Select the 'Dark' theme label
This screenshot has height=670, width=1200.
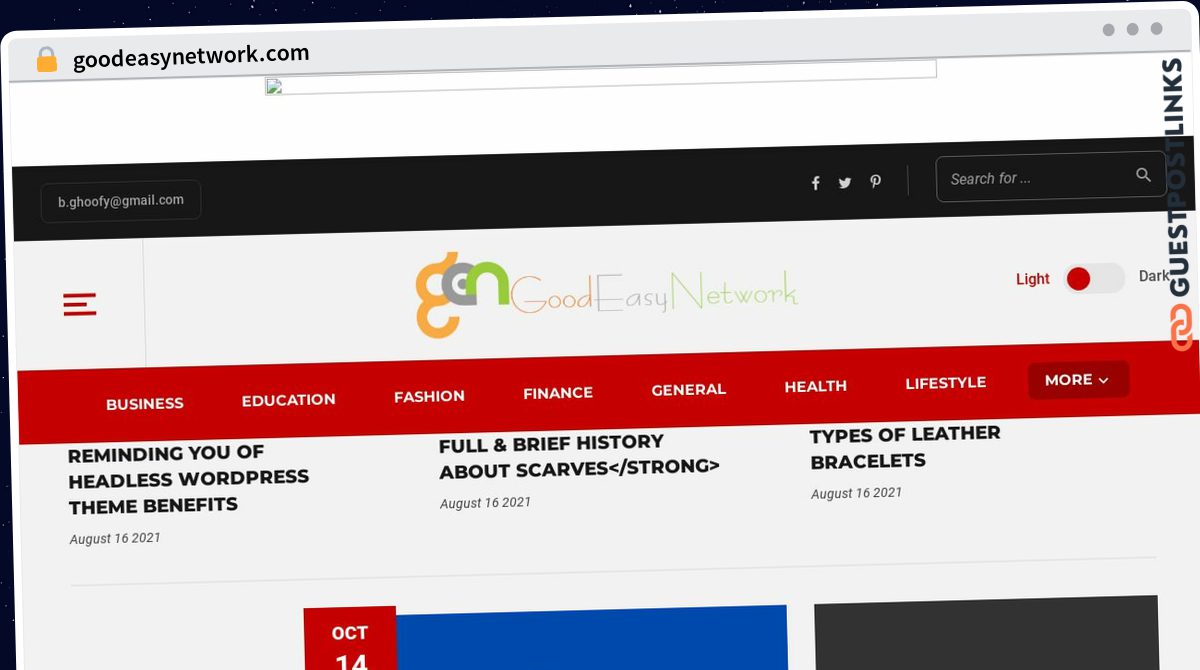click(1154, 276)
